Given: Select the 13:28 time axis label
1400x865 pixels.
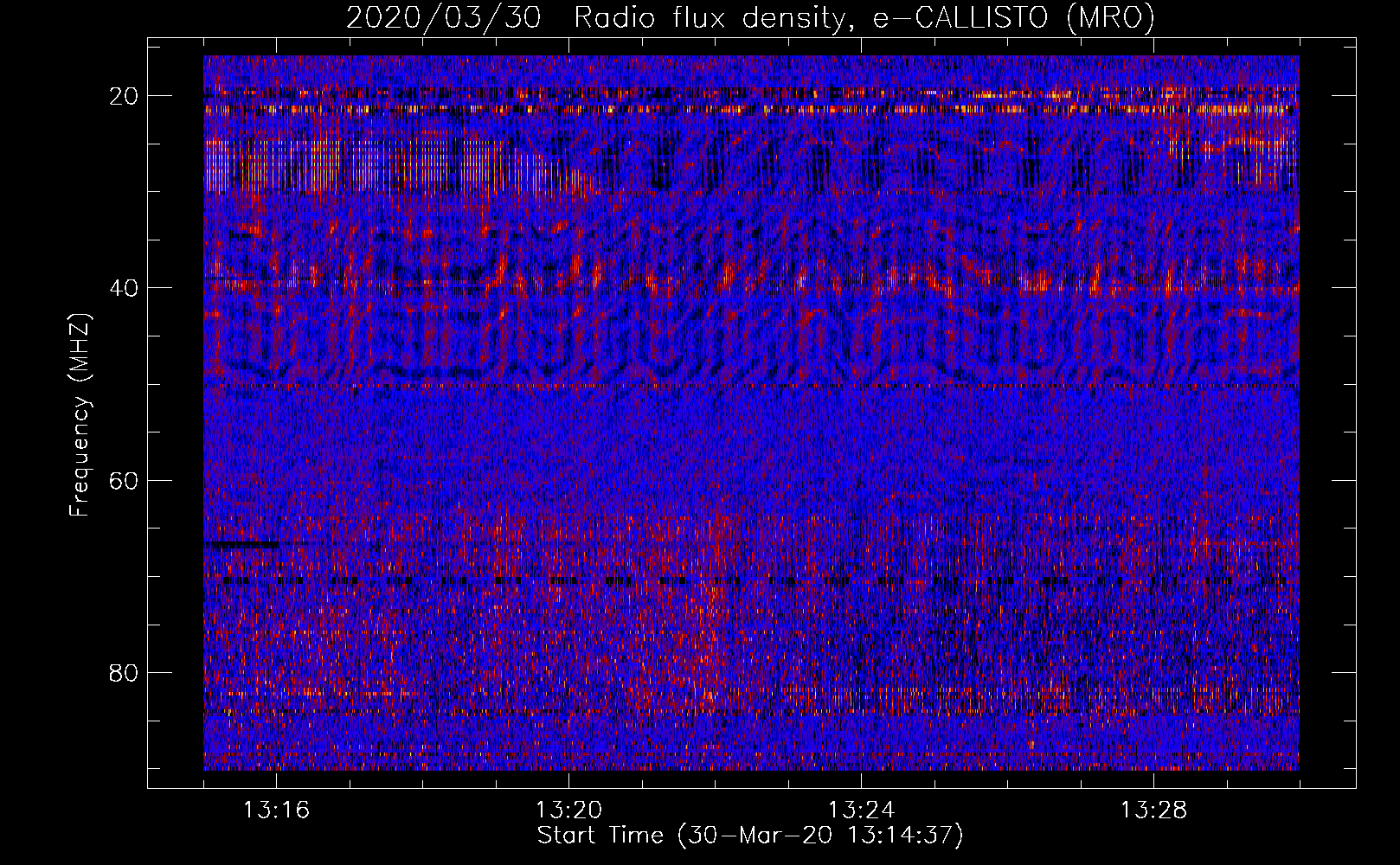Looking at the screenshot, I should tap(1153, 811).
